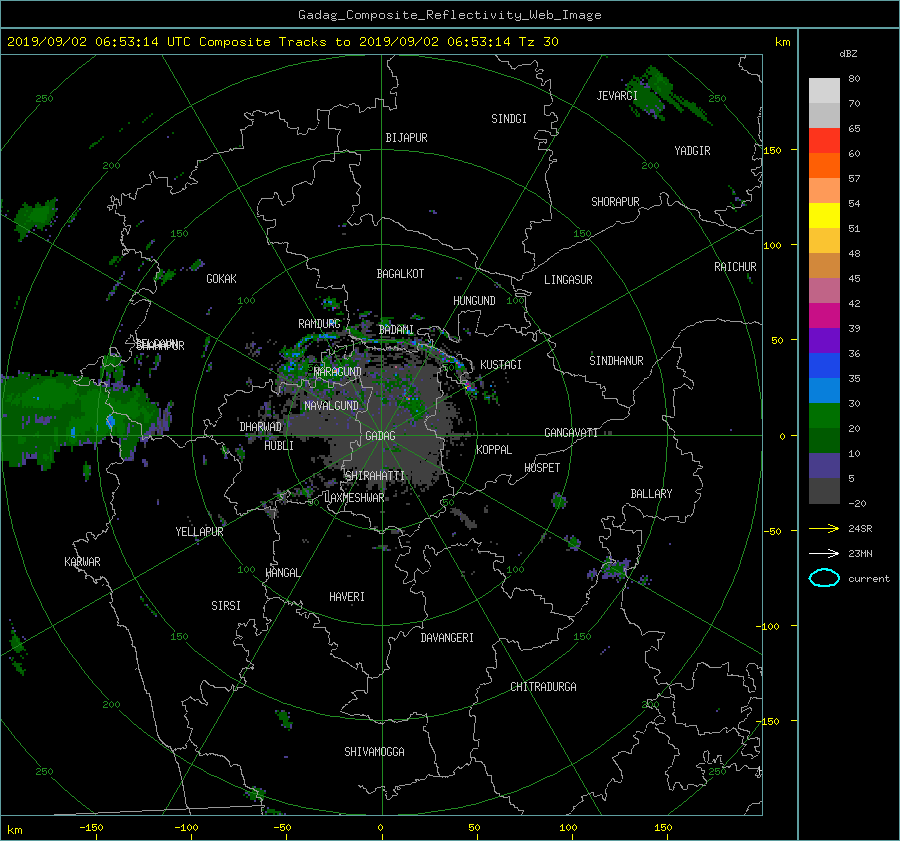Click the JEVARGI city label
Image resolution: width=900 pixels, height=841 pixels.
click(x=617, y=96)
